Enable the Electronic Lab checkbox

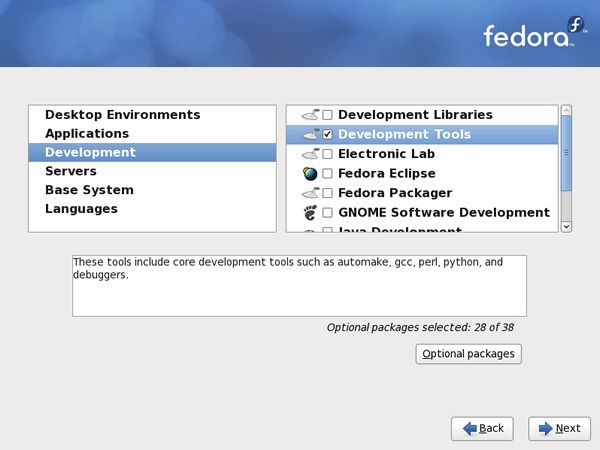pyautogui.click(x=327, y=154)
